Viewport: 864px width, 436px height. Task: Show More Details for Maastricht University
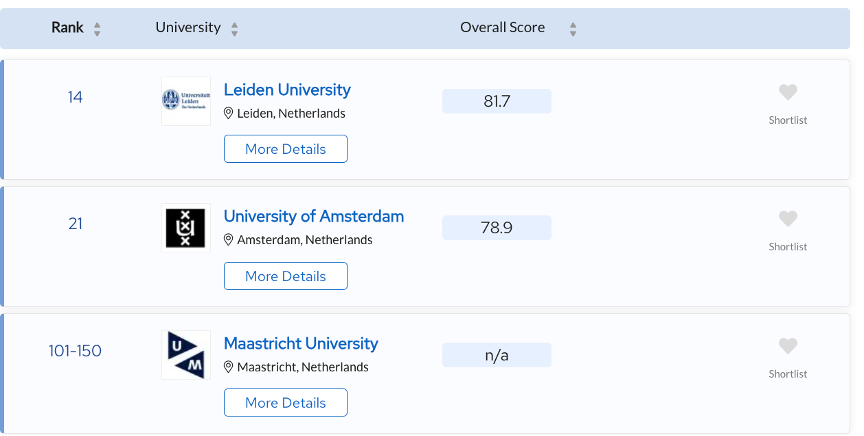click(x=285, y=403)
